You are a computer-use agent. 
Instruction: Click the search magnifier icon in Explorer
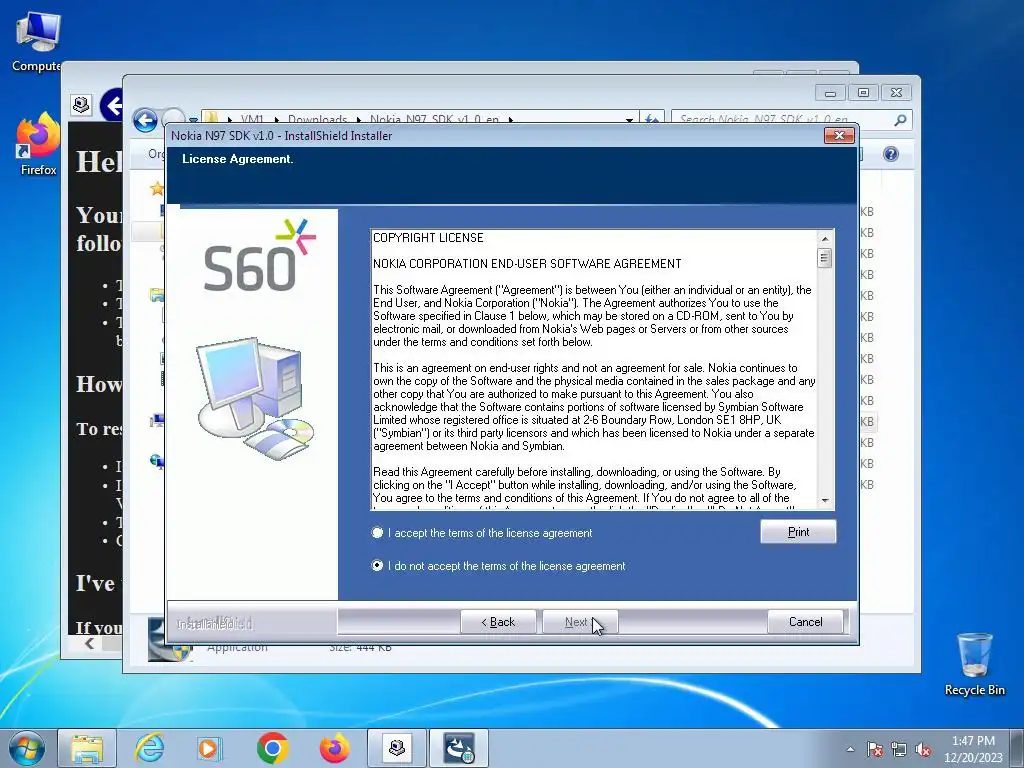[x=901, y=120]
